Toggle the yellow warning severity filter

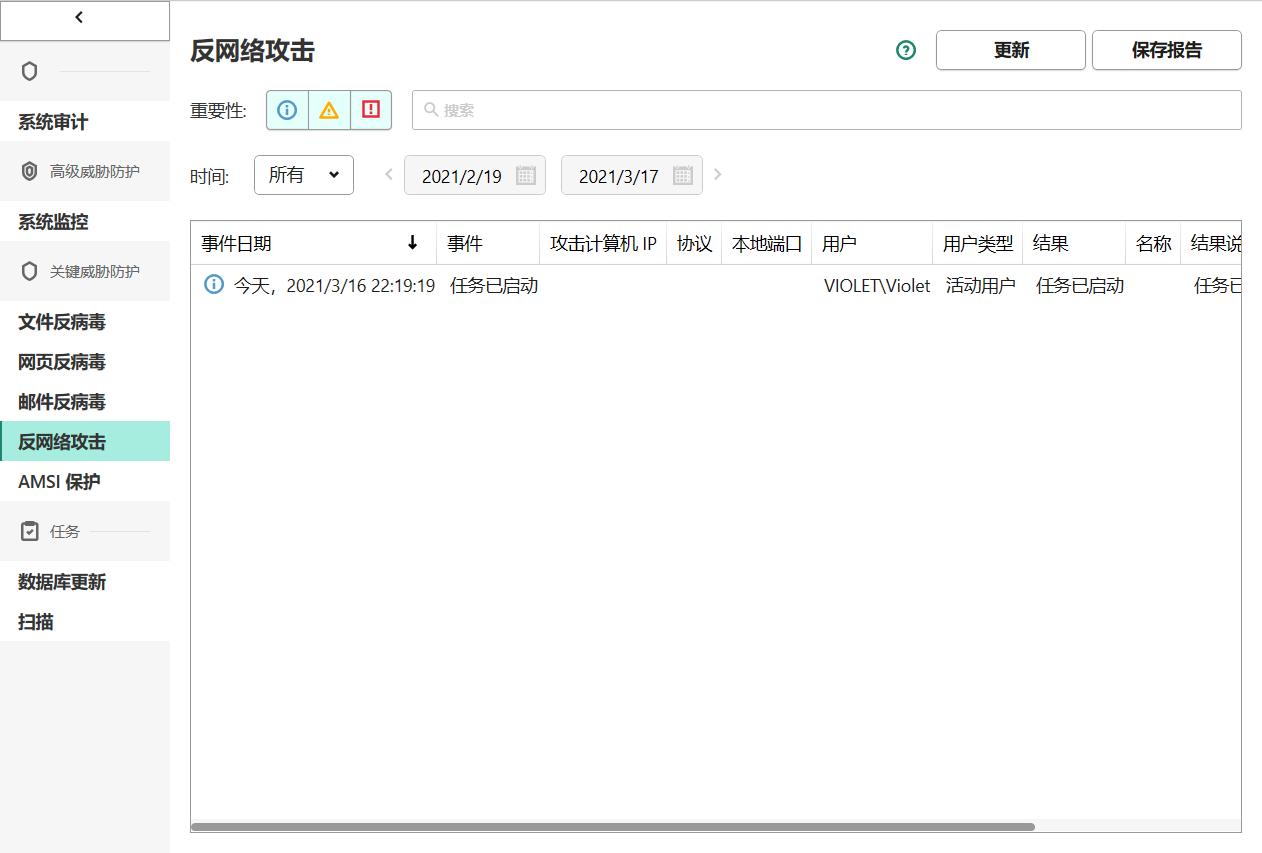pos(328,110)
